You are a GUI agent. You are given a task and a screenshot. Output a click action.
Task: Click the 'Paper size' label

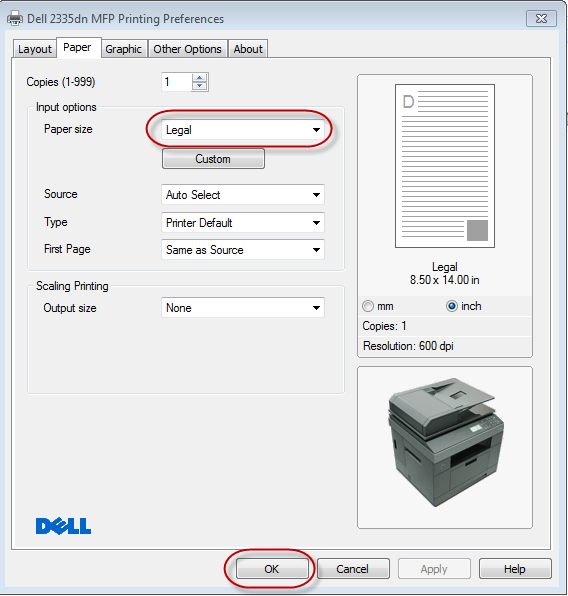point(68,129)
